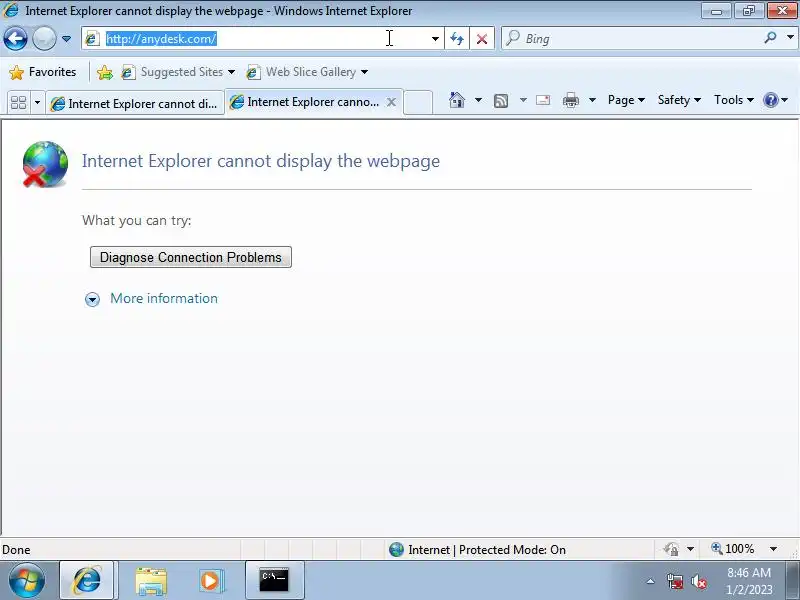Screen dimensions: 800x600
Task: Click the Forward navigation arrow
Action: [44, 38]
